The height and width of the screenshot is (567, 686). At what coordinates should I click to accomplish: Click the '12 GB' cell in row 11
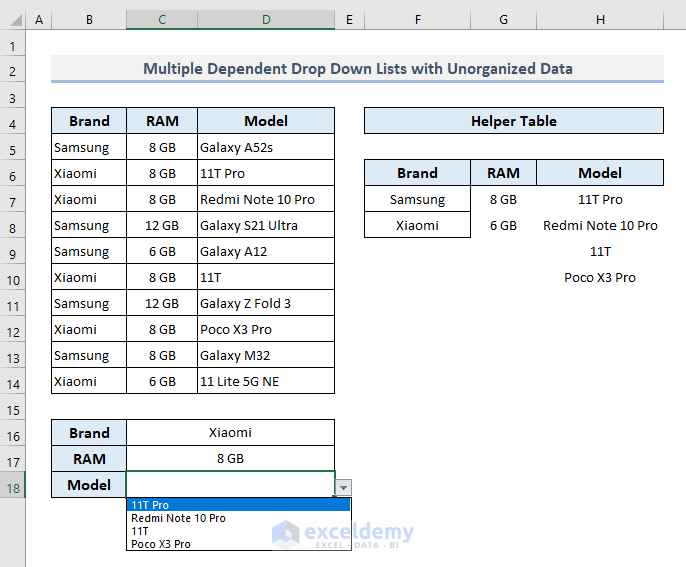162,303
